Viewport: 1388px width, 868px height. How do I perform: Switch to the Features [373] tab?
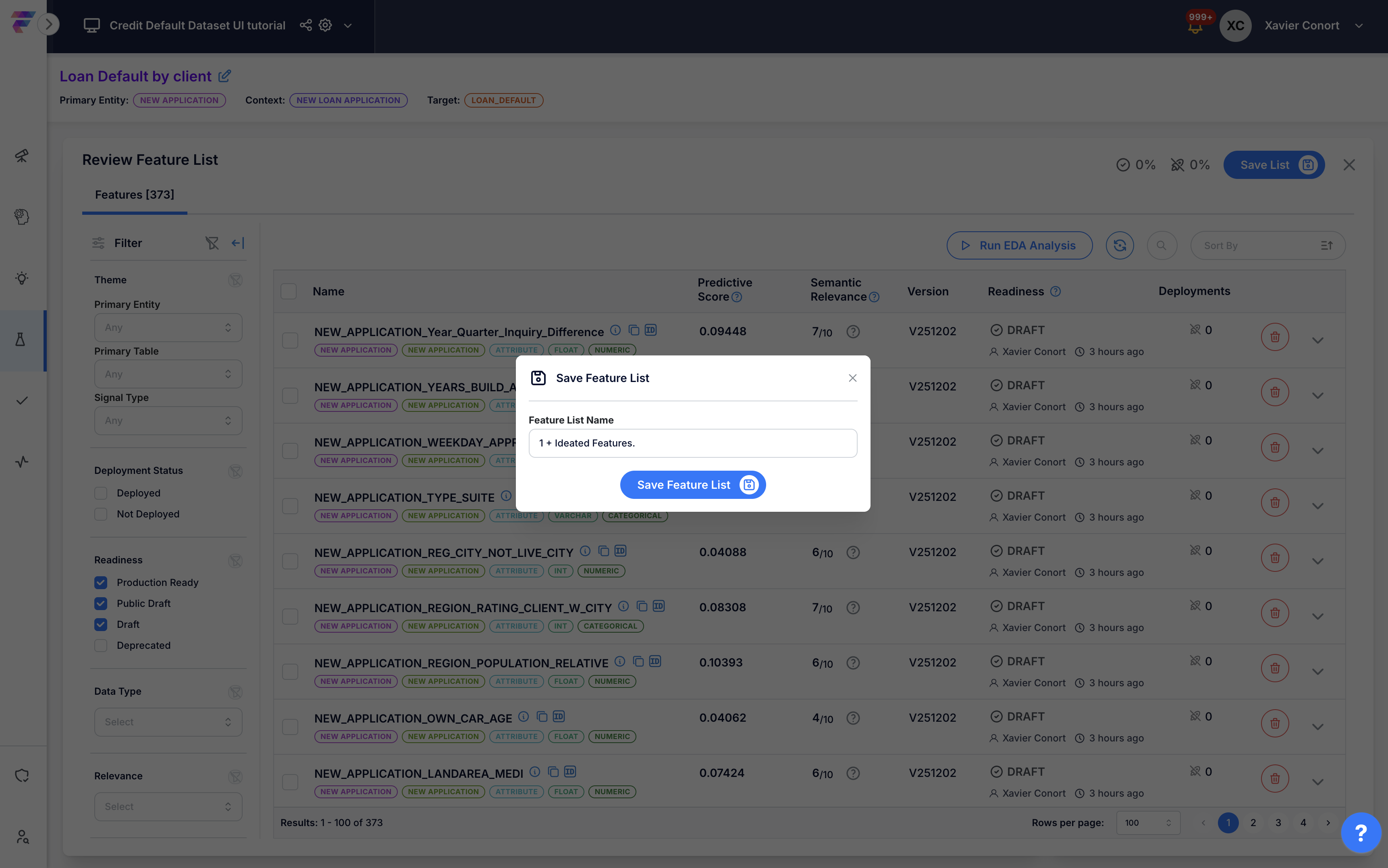click(135, 195)
